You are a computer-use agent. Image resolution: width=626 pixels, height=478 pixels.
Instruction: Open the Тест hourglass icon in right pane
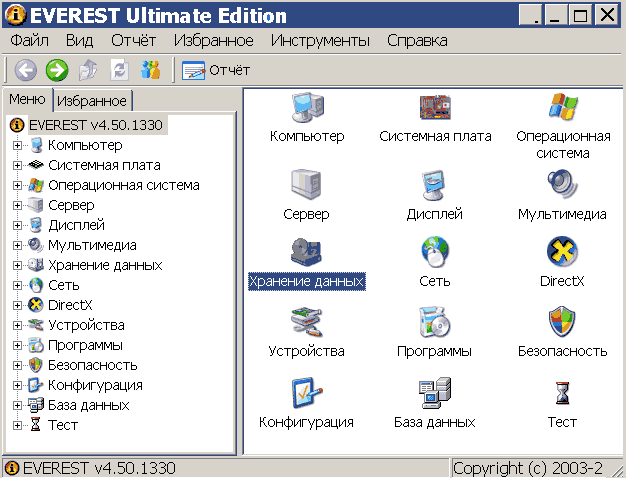(x=562, y=393)
